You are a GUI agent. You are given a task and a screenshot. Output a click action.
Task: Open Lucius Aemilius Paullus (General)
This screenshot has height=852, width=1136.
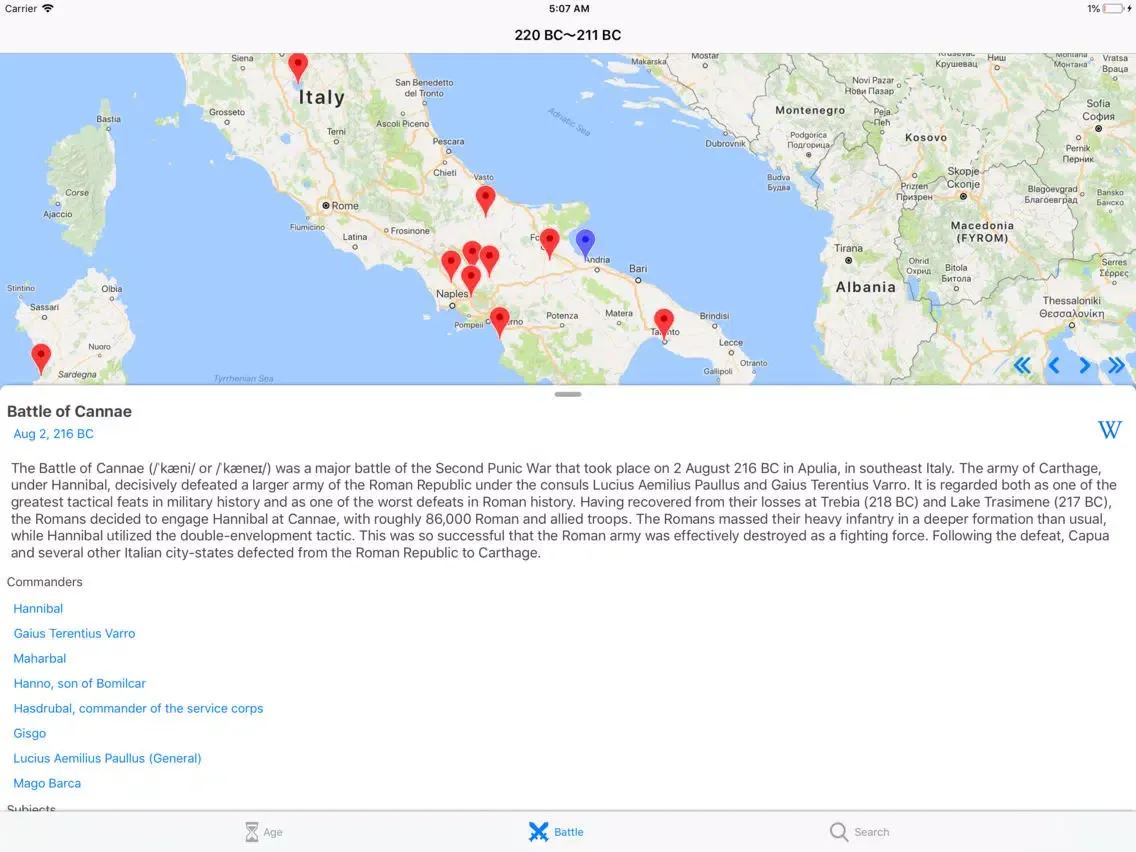click(107, 759)
